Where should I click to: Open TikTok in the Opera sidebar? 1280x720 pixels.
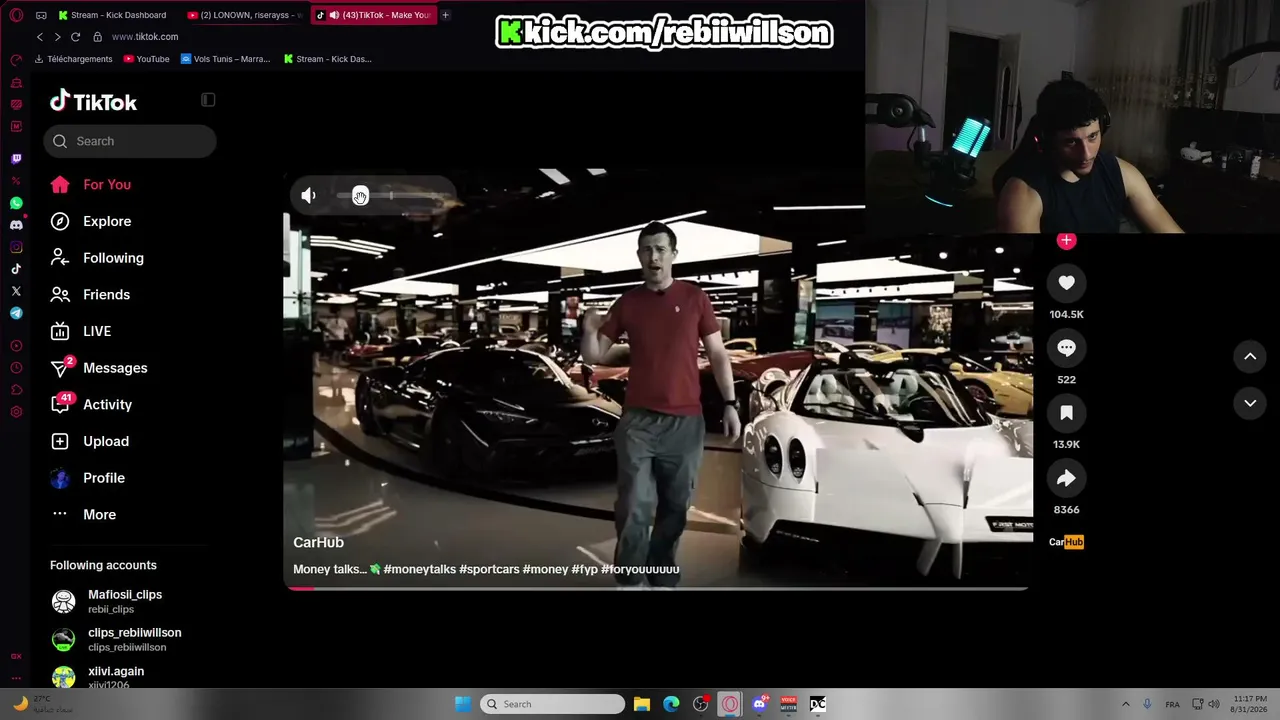(16, 269)
